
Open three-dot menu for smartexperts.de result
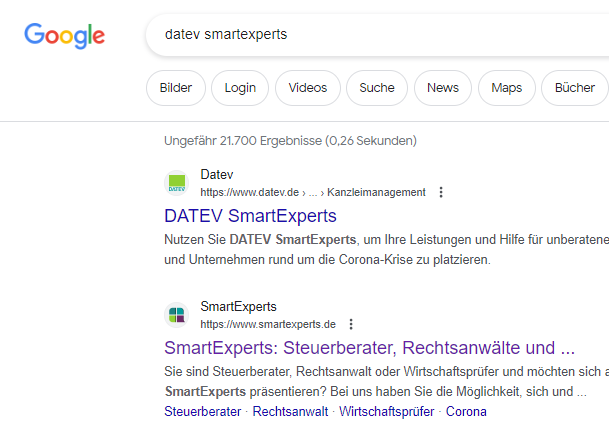tap(351, 324)
